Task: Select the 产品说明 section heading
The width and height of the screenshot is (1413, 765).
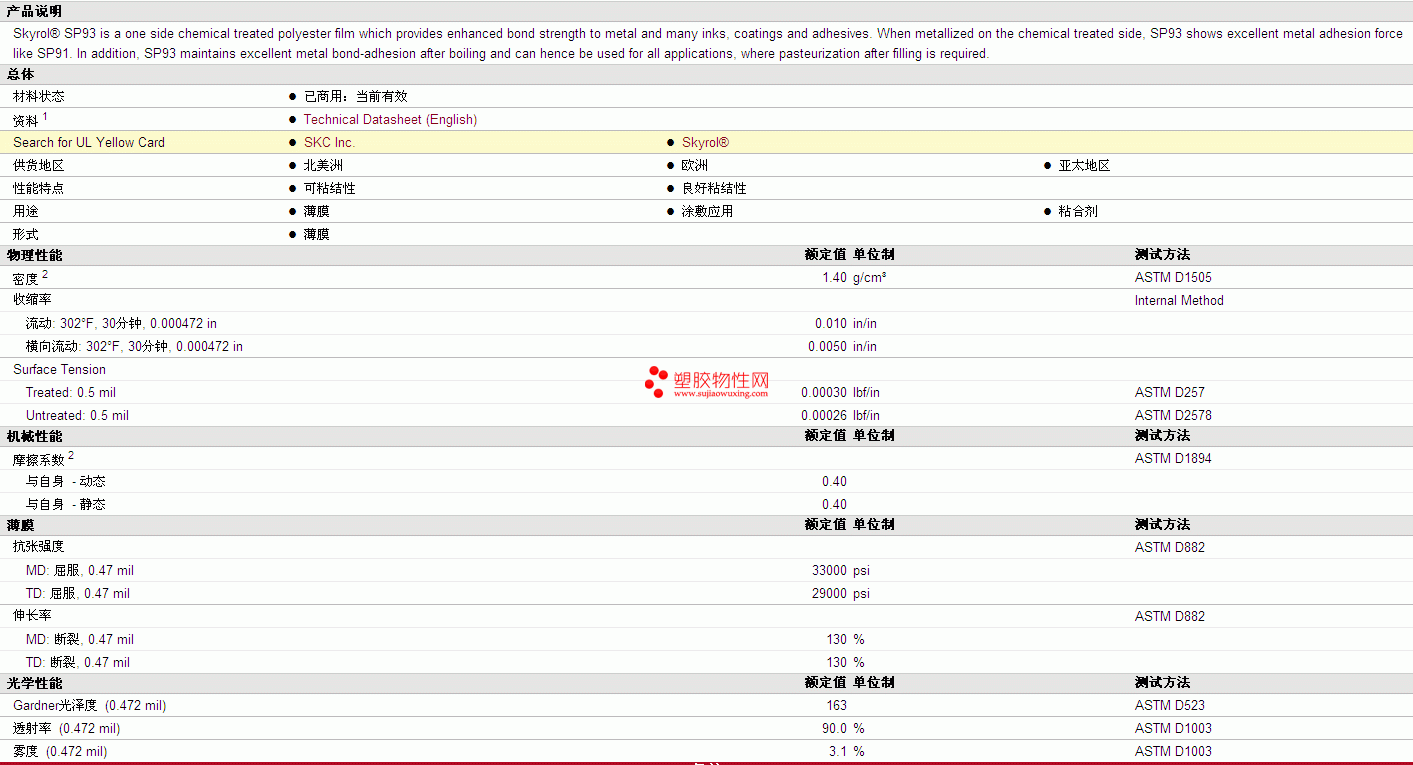Action: point(34,11)
